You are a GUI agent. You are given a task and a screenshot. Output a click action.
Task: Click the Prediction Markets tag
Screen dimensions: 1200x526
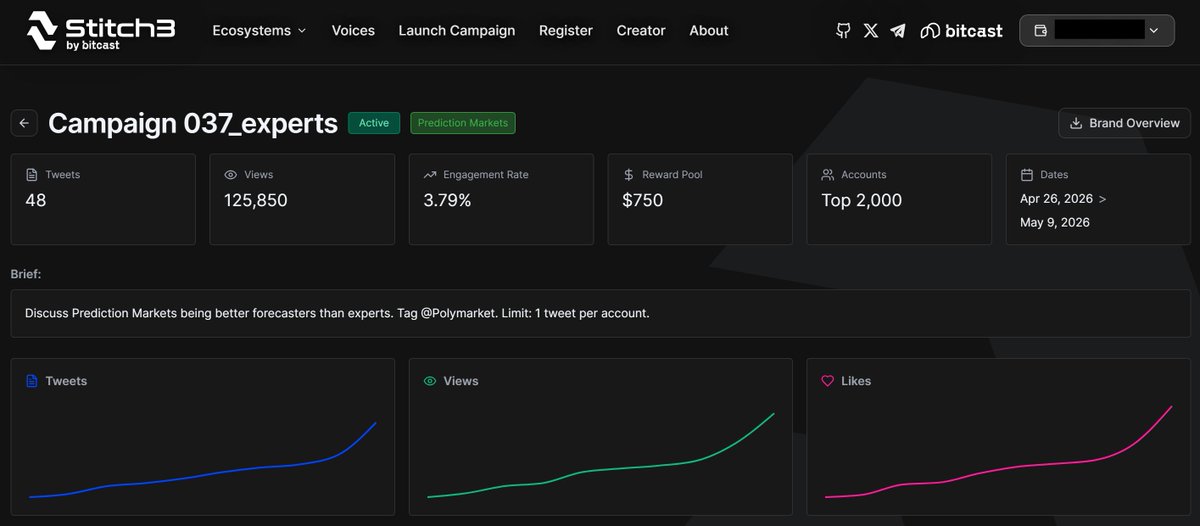tap(463, 123)
